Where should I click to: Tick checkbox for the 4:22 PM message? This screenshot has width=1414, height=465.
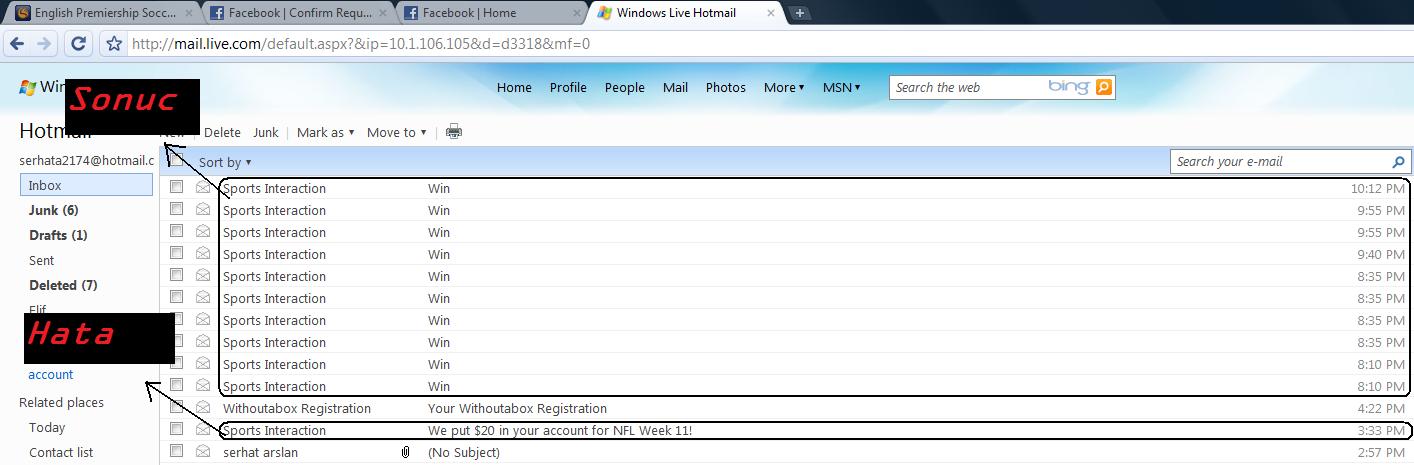point(176,407)
